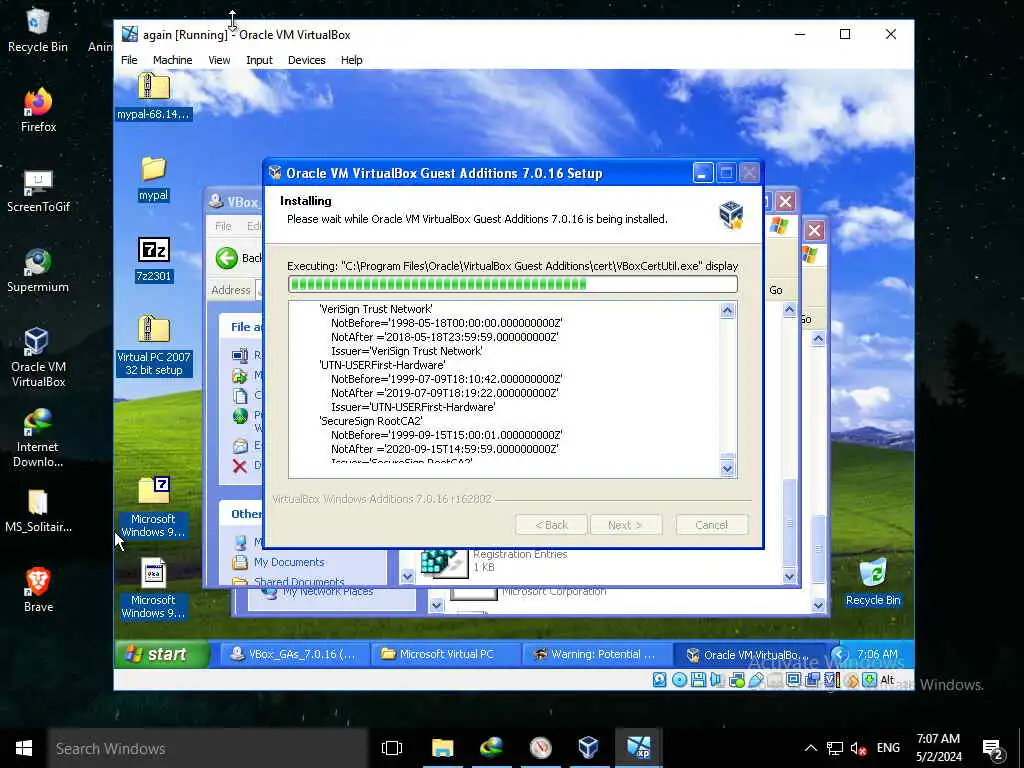Image resolution: width=1024 pixels, height=768 pixels.
Task: Switch to VBox_GAs_7.0.16 taskbar button
Action: (x=293, y=654)
